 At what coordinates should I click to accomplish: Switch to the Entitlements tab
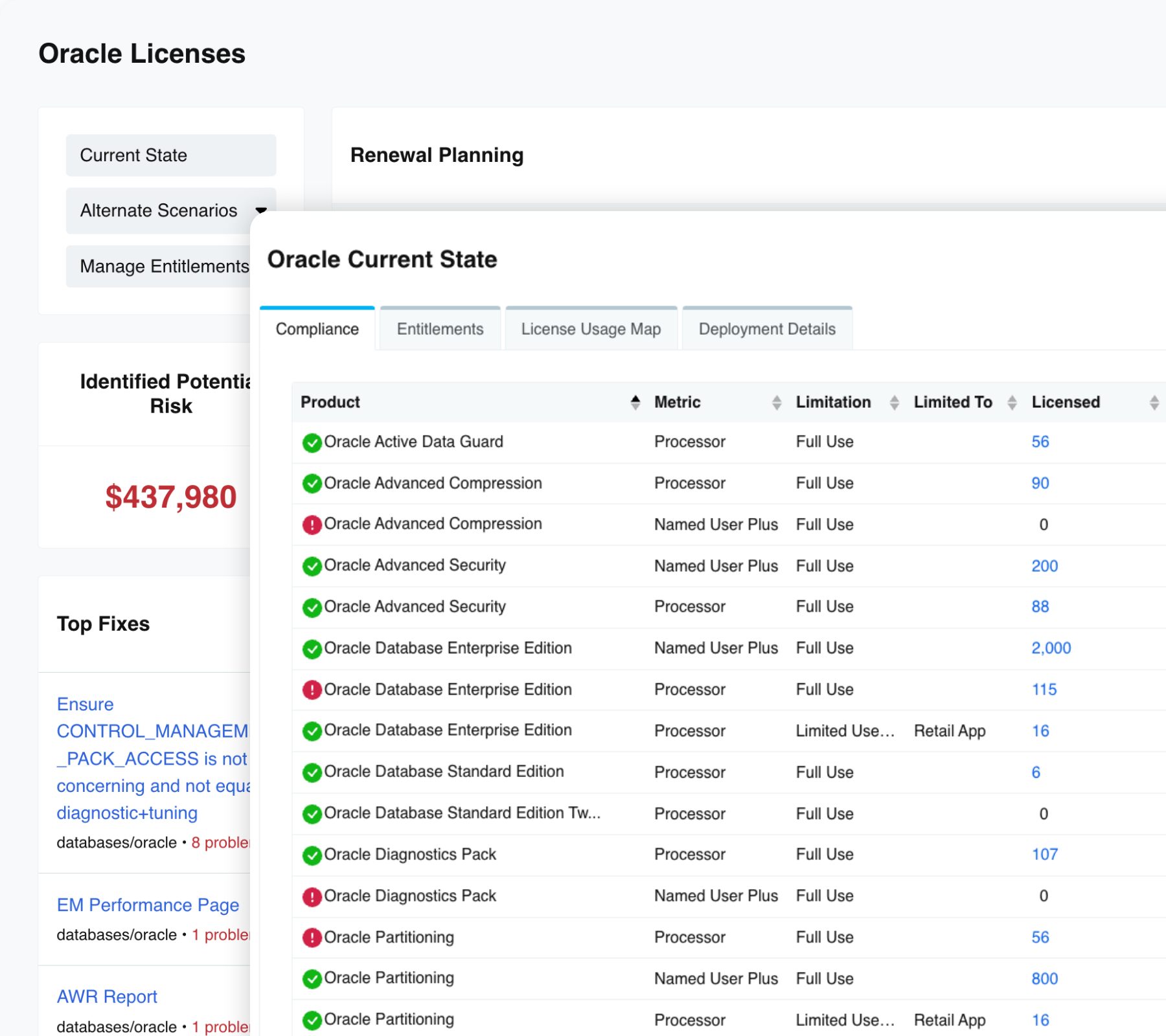click(x=439, y=328)
